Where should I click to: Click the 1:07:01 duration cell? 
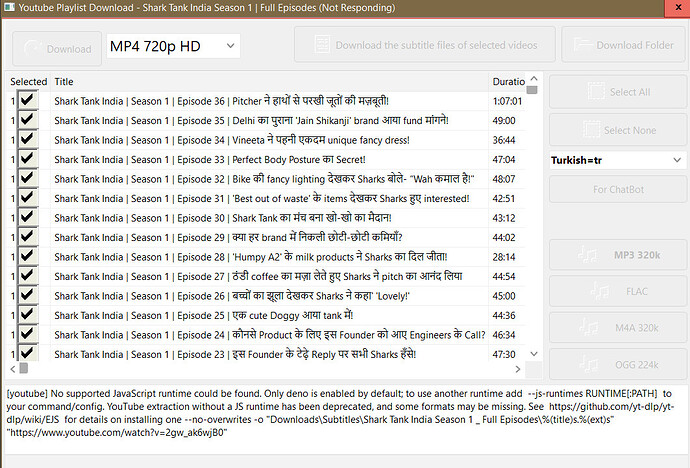(507, 101)
